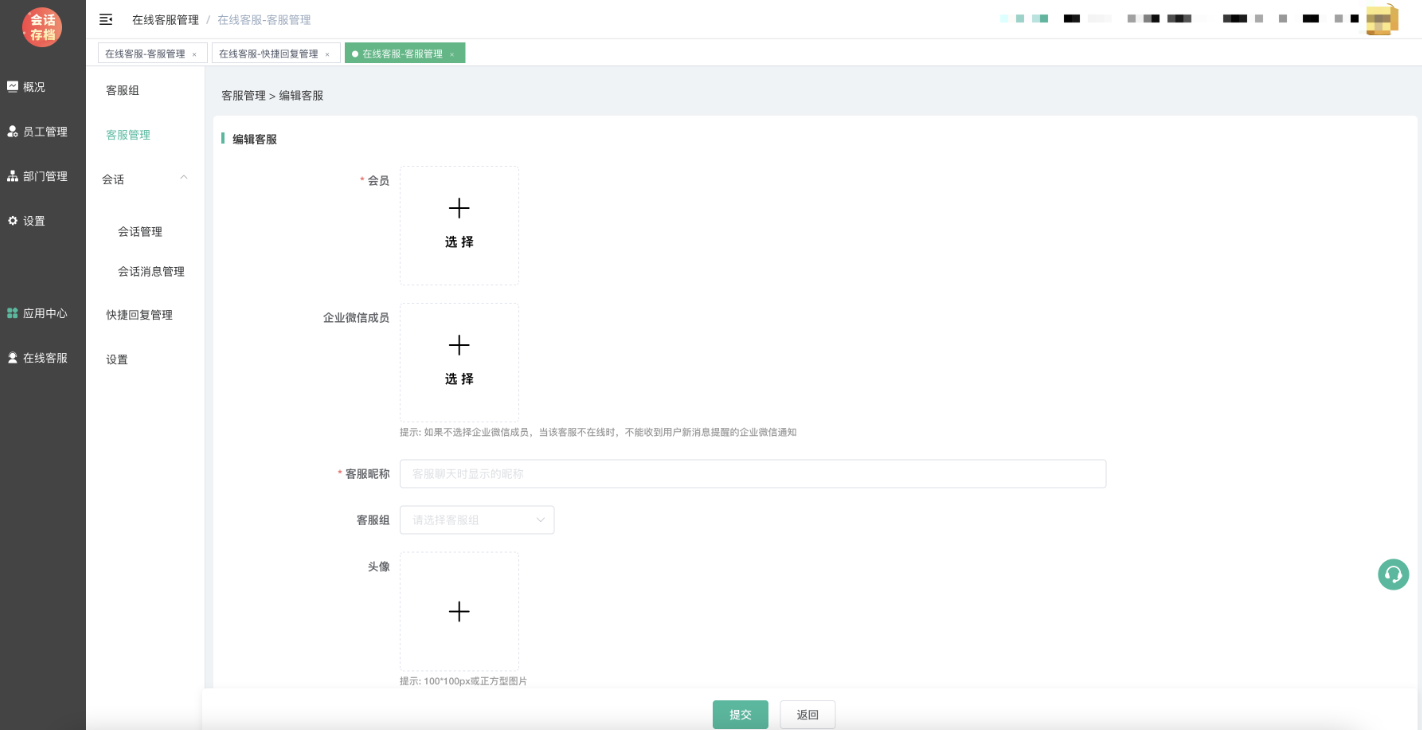Click the green headset support icon

click(x=1393, y=574)
